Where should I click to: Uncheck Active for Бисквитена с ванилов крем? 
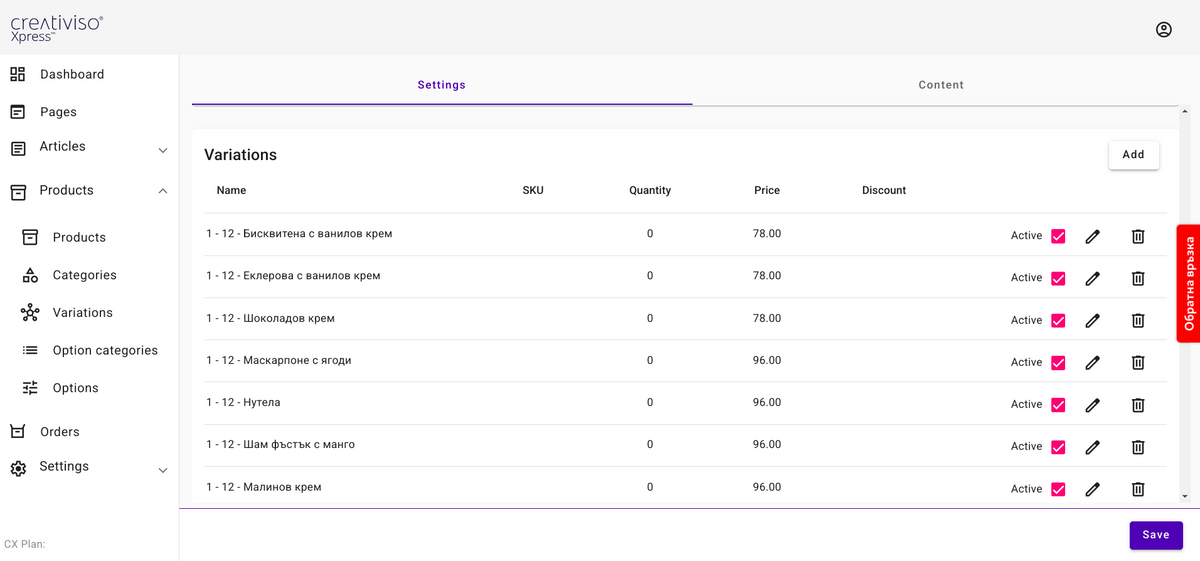[1058, 236]
